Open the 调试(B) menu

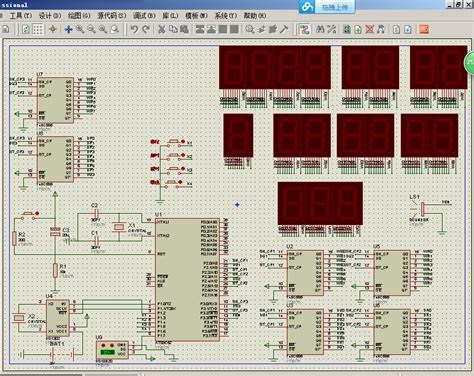click(x=144, y=15)
